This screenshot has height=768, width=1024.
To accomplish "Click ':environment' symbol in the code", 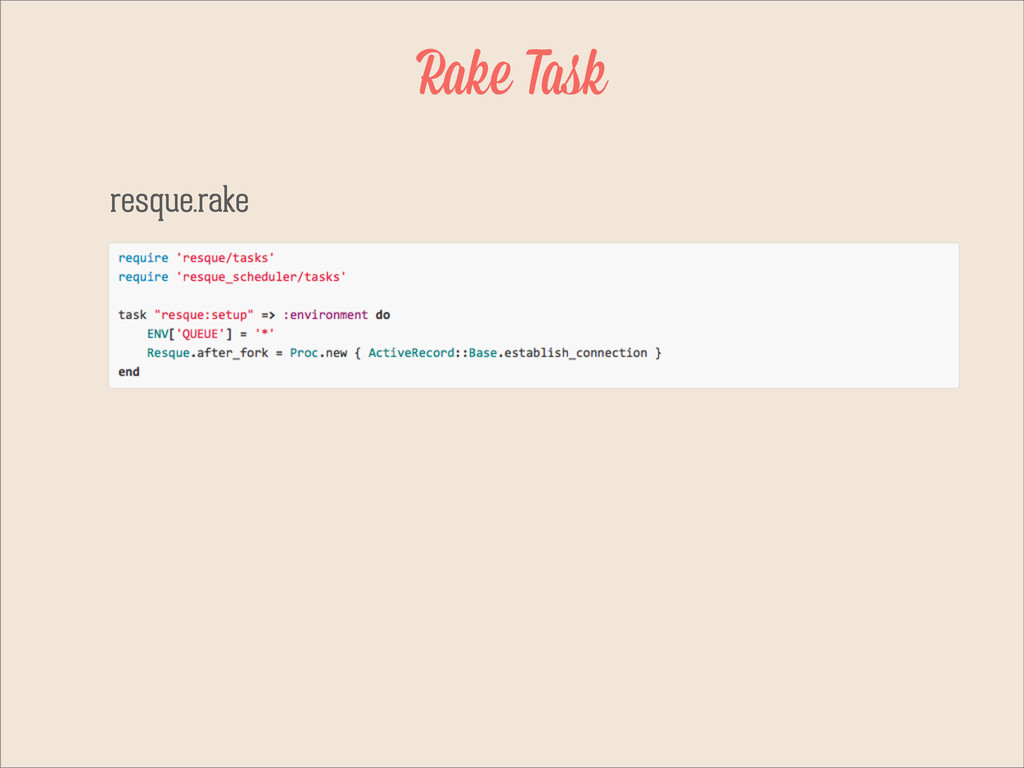I will click(x=325, y=315).
